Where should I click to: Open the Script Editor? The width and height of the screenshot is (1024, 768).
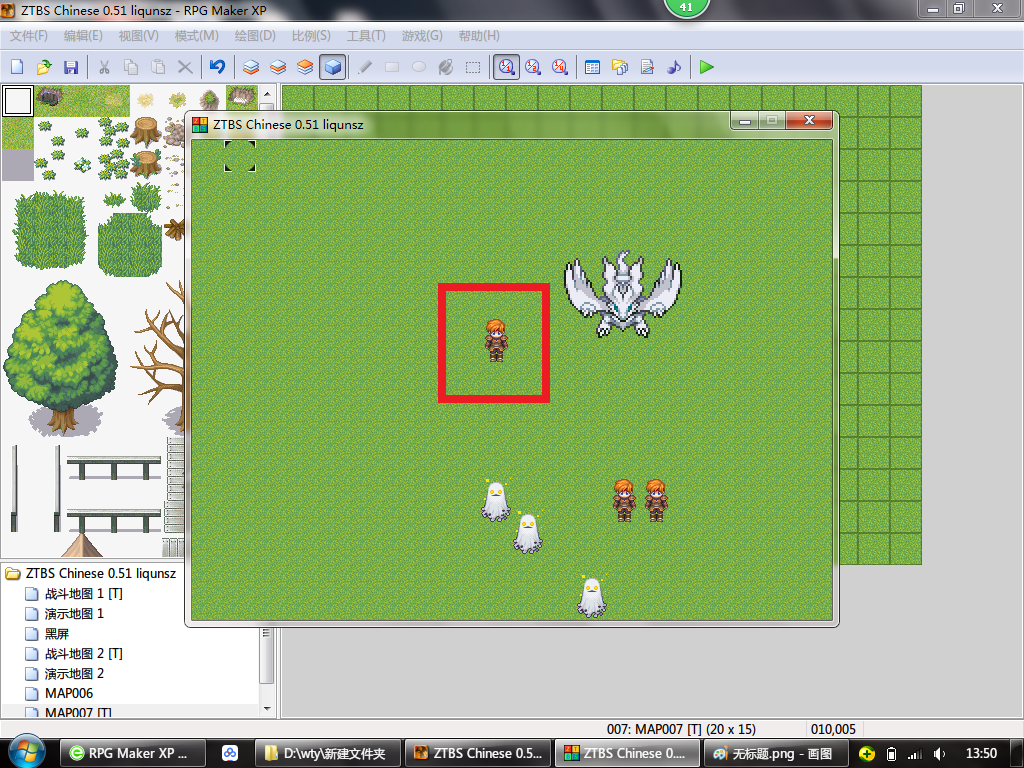point(647,67)
